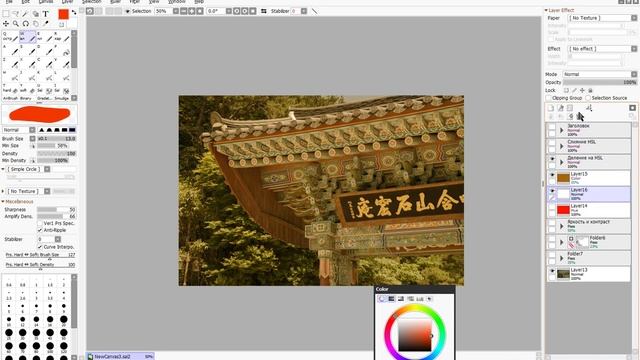The image size is (640, 360).
Task: Create a new layer from layer panel
Action: pos(551,108)
